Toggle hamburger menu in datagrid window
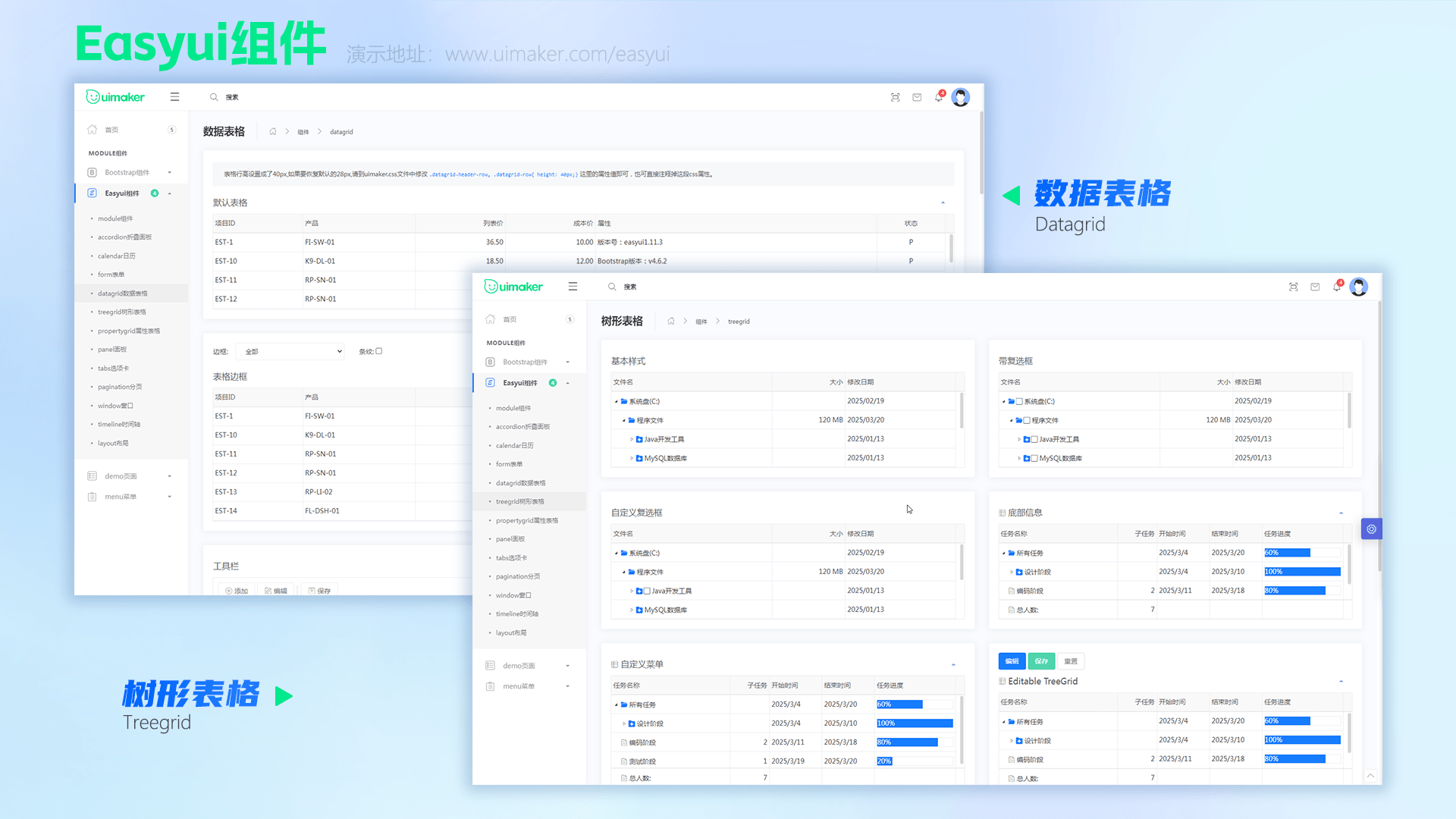 pyautogui.click(x=174, y=97)
